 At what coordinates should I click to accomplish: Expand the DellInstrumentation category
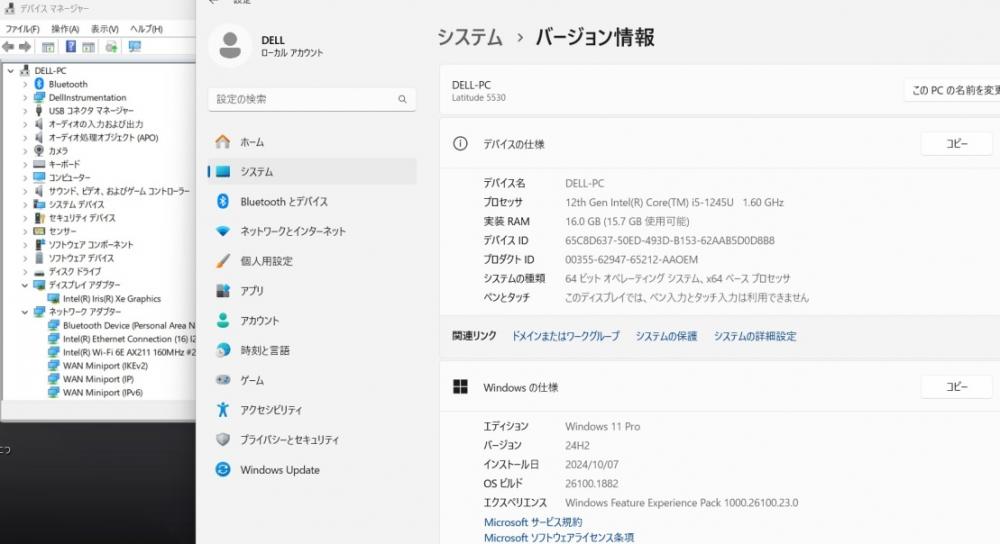pos(25,98)
